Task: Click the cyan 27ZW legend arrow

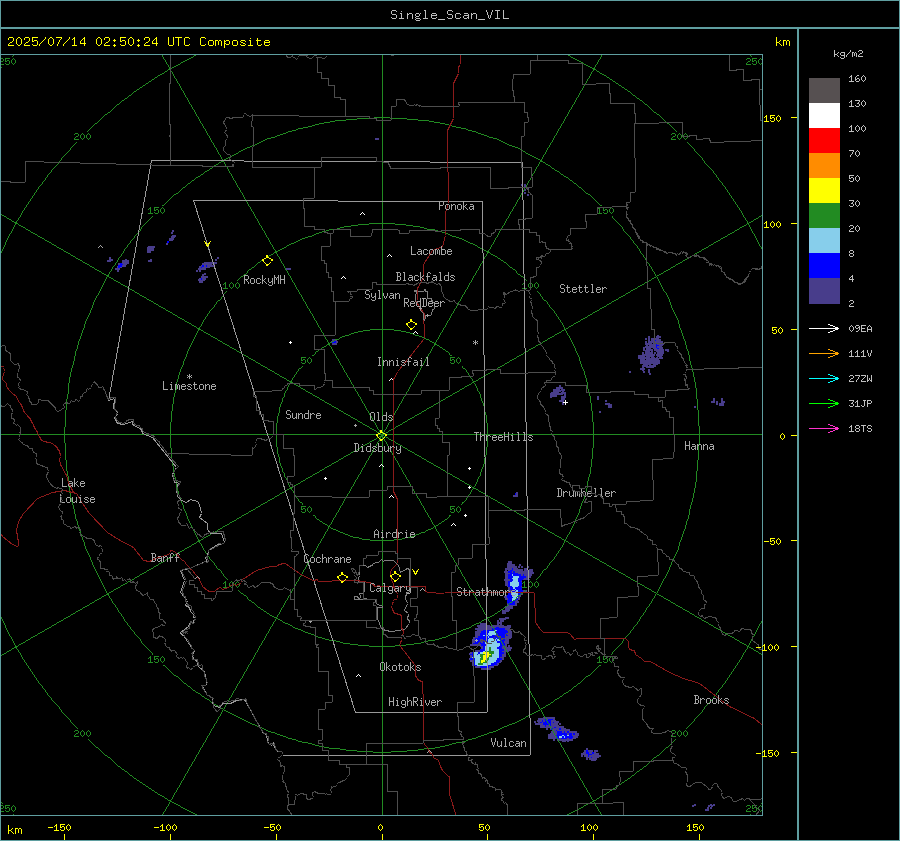Action: tap(824, 378)
